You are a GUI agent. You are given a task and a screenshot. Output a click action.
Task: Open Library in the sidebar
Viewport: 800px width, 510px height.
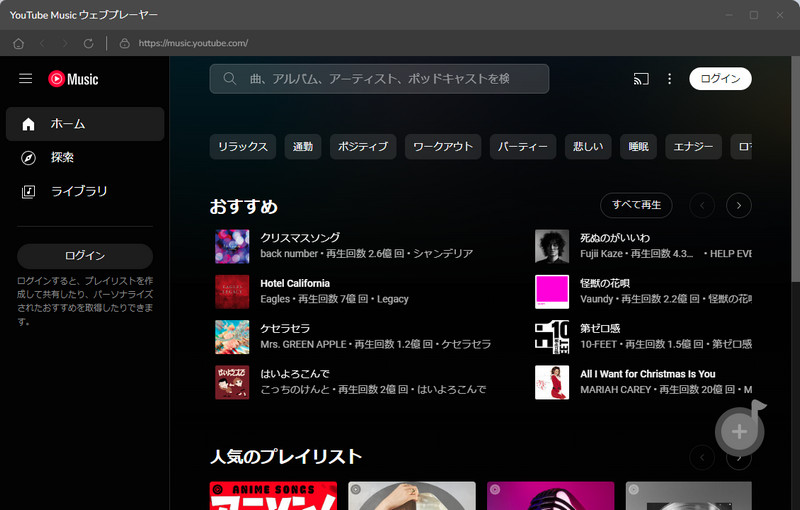[x=85, y=191]
